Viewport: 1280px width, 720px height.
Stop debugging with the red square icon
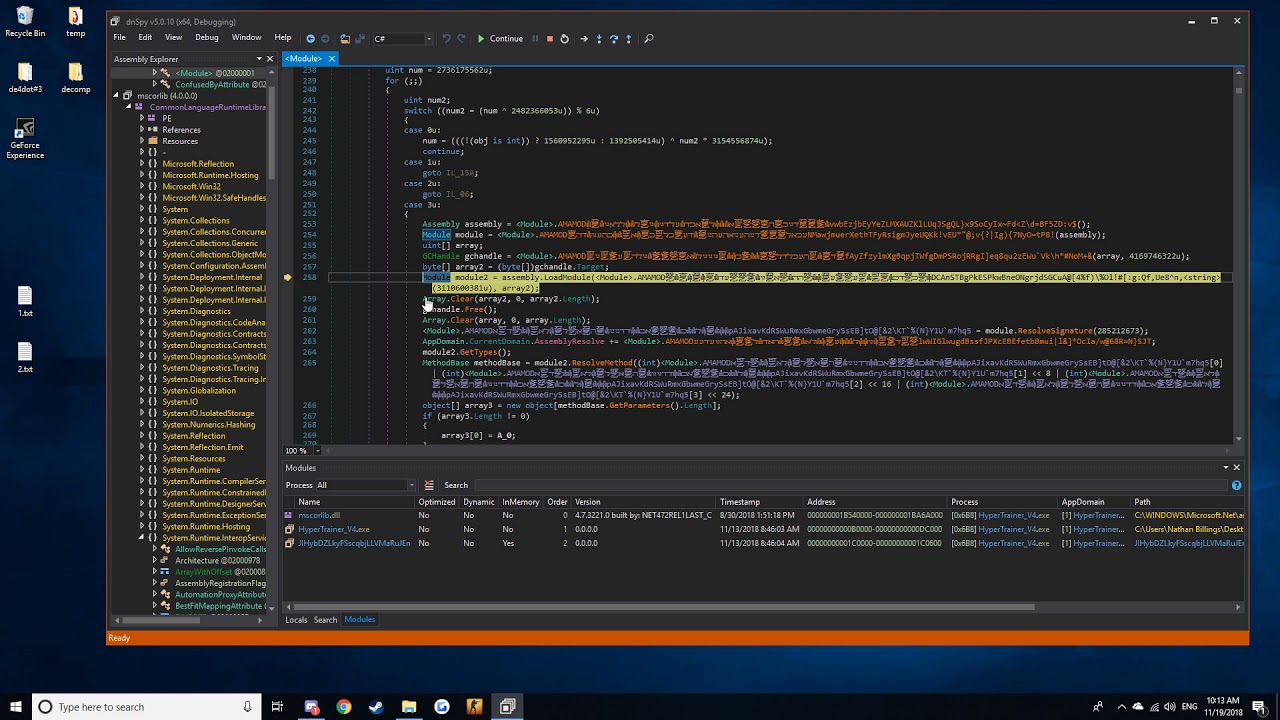549,38
